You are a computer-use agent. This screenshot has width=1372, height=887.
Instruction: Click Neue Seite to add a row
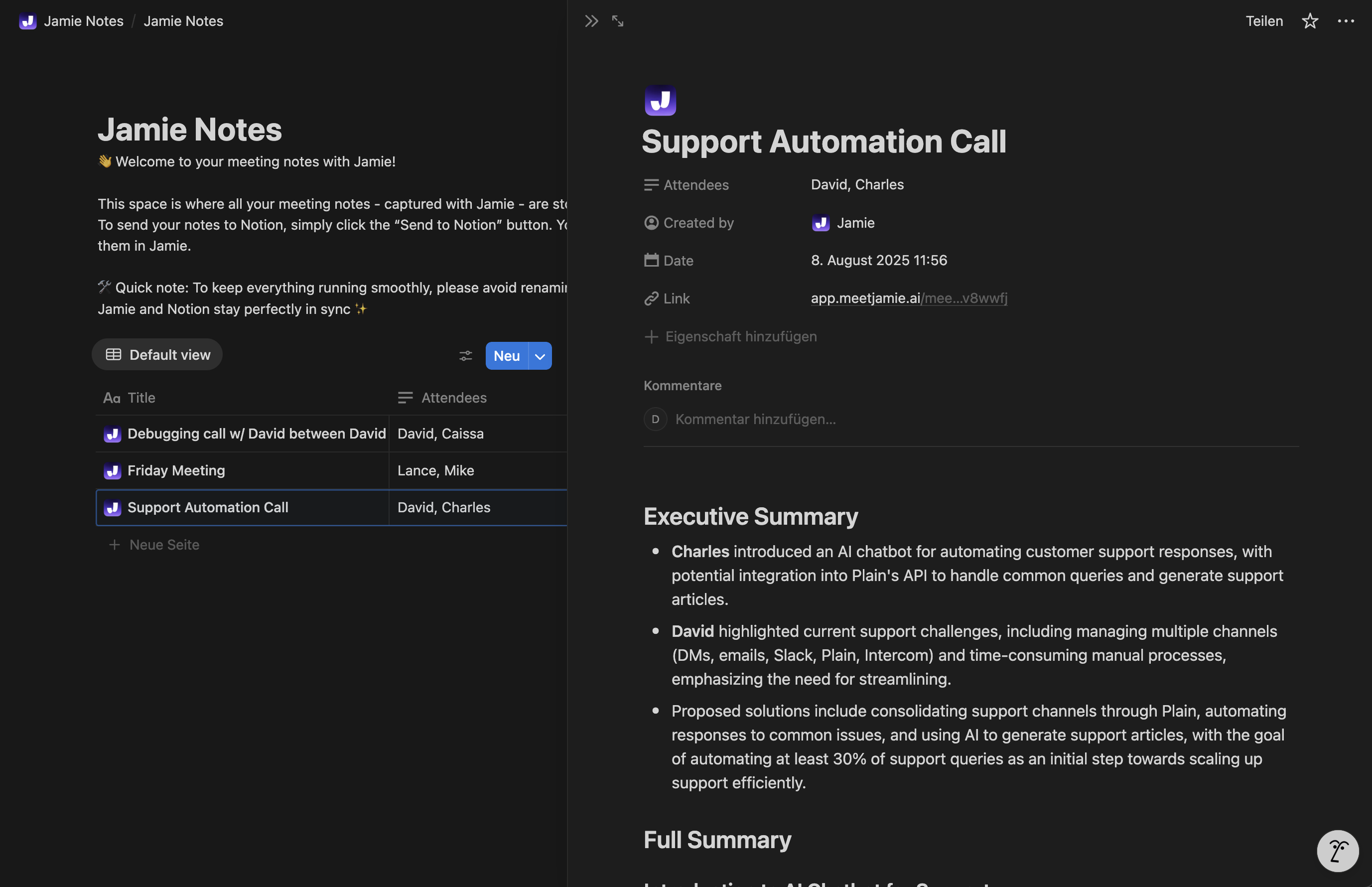tap(164, 545)
